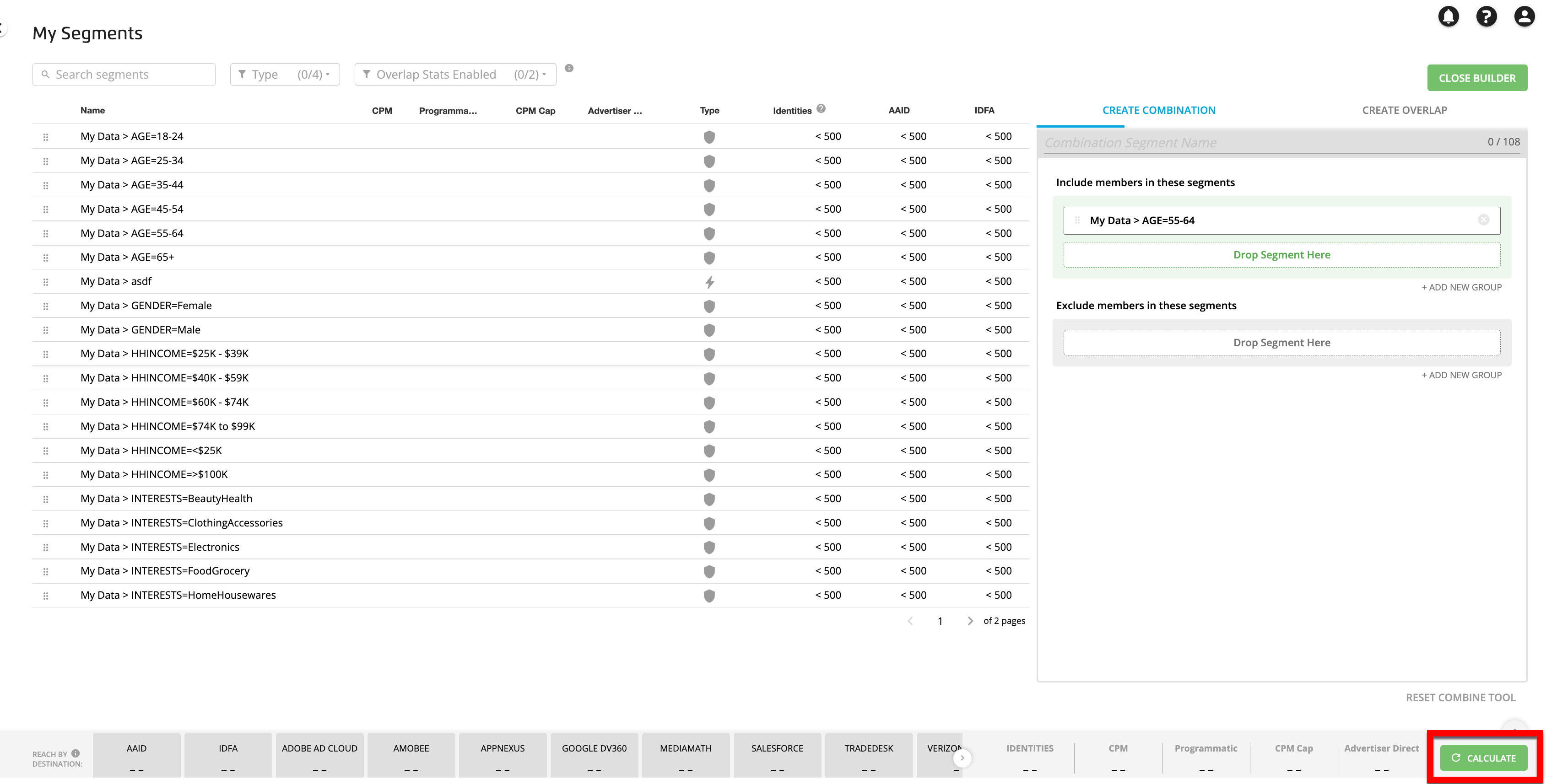Select the Amobee destination tile
This screenshot has width=1546, height=784.
(x=411, y=756)
